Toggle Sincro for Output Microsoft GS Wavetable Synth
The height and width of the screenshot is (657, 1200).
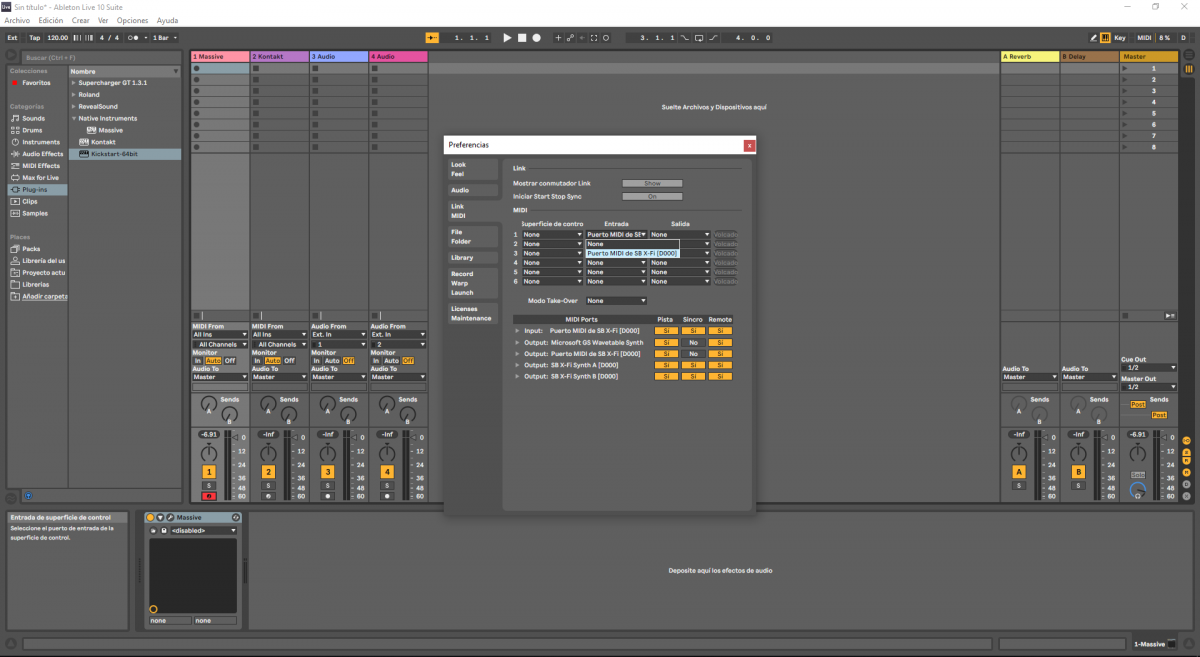pos(693,342)
